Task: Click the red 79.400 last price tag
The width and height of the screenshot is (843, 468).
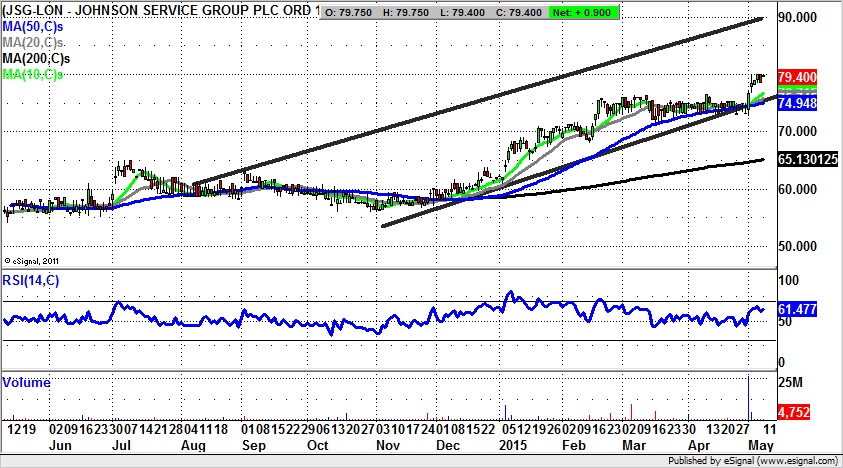Action: [x=797, y=77]
